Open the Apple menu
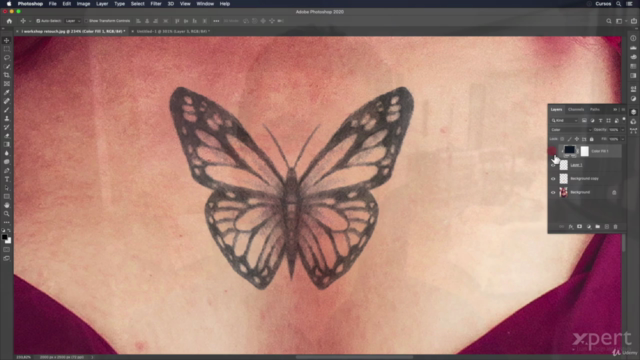The height and width of the screenshot is (360, 640). pos(9,4)
